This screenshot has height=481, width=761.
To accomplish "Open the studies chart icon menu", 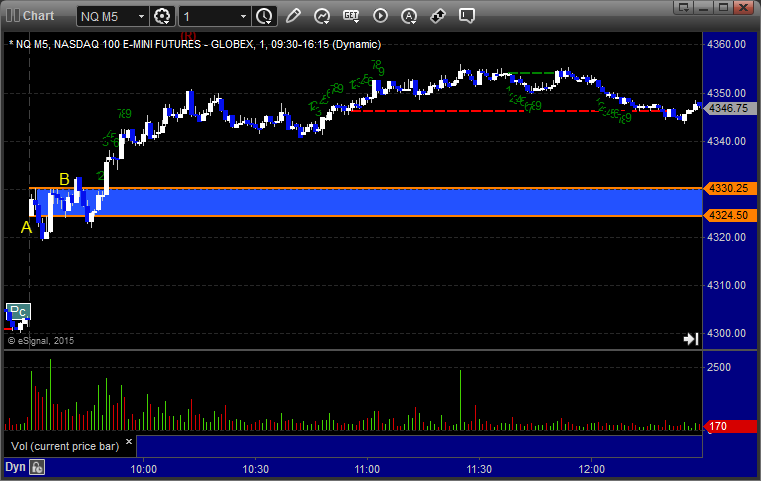I will 322,16.
